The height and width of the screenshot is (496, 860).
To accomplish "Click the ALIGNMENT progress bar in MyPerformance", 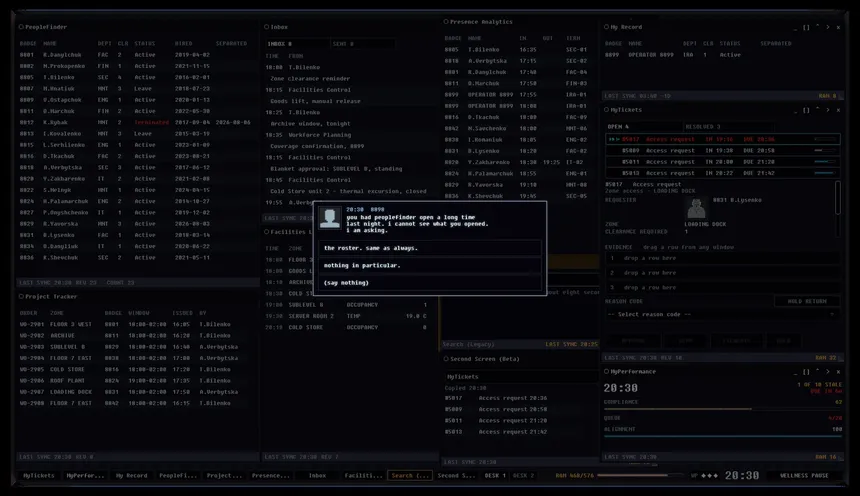I will pyautogui.click(x=722, y=437).
